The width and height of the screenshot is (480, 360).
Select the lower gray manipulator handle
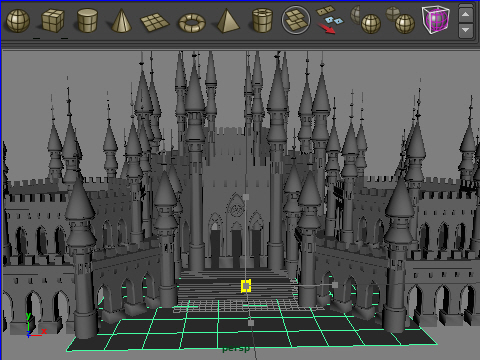tap(251, 323)
